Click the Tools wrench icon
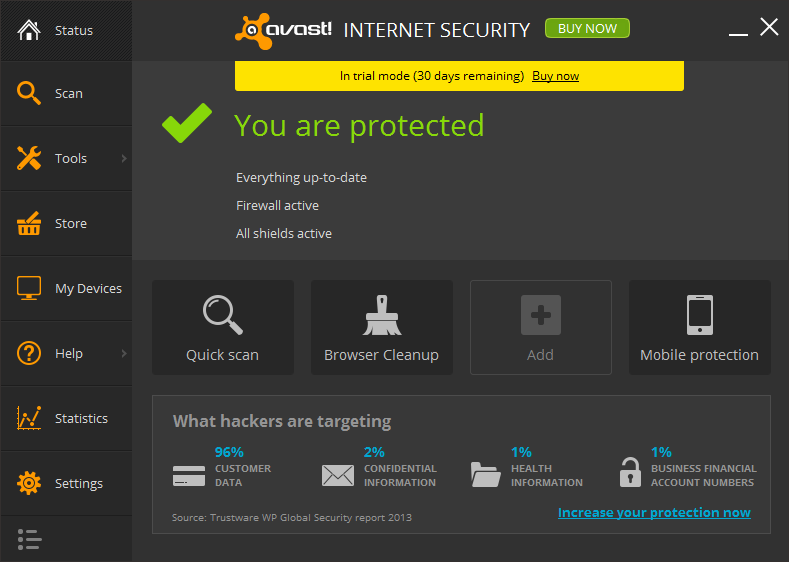789x562 pixels. click(29, 158)
